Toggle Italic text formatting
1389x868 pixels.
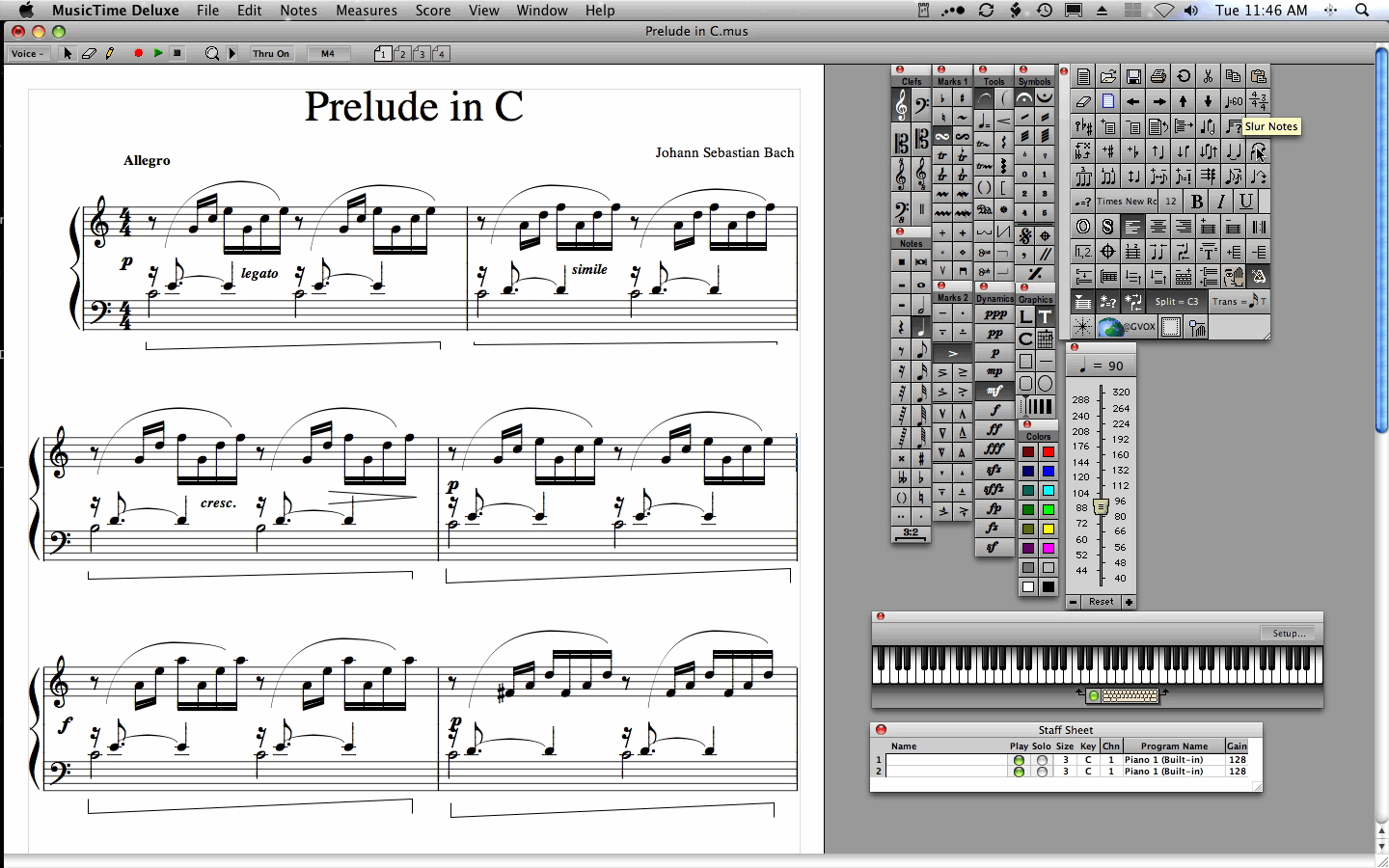[1221, 202]
